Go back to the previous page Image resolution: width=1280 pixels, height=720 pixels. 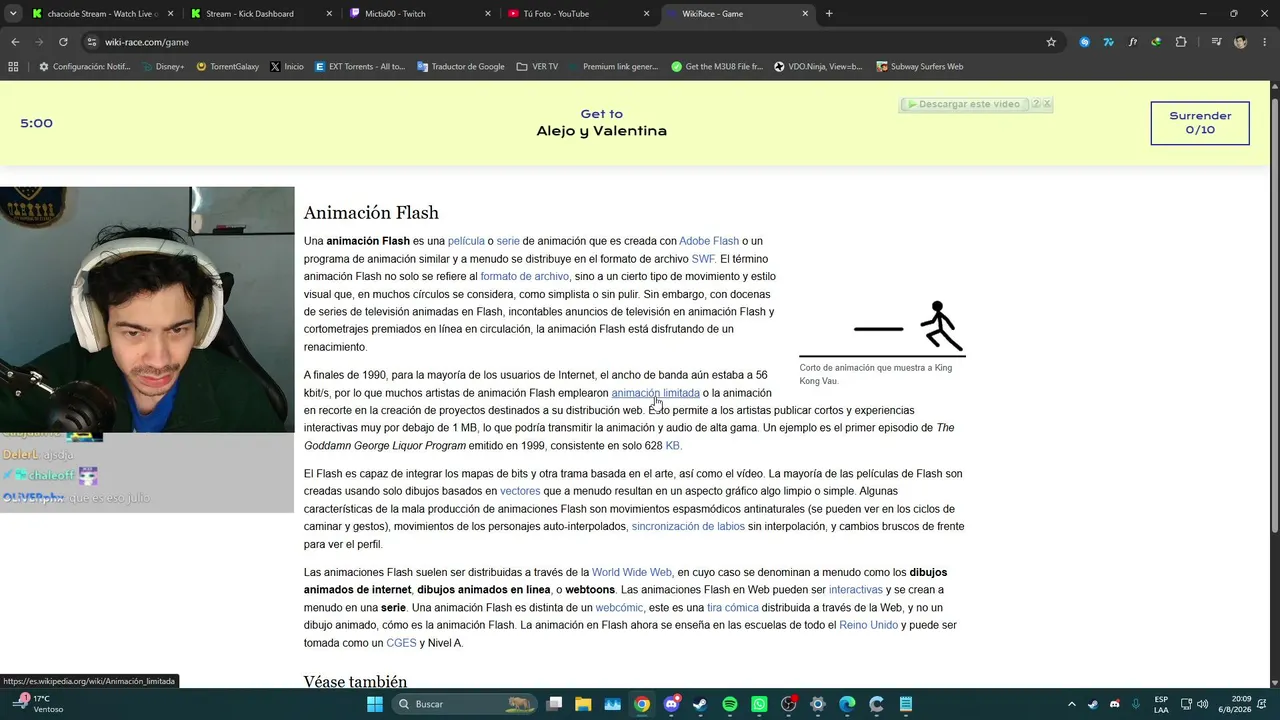coord(15,42)
